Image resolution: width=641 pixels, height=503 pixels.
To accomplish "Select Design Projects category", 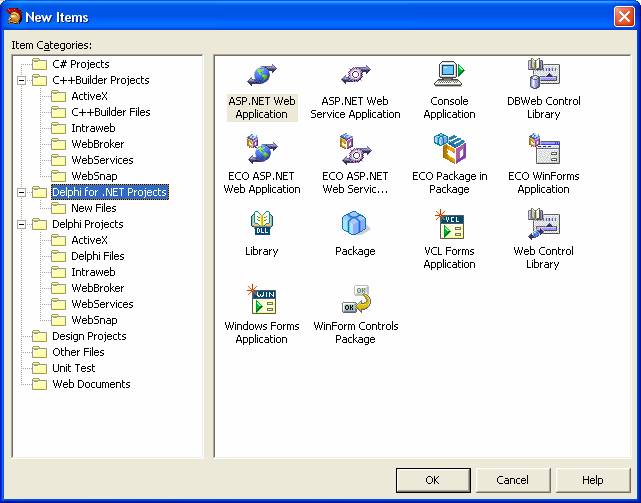I will pyautogui.click(x=89, y=336).
